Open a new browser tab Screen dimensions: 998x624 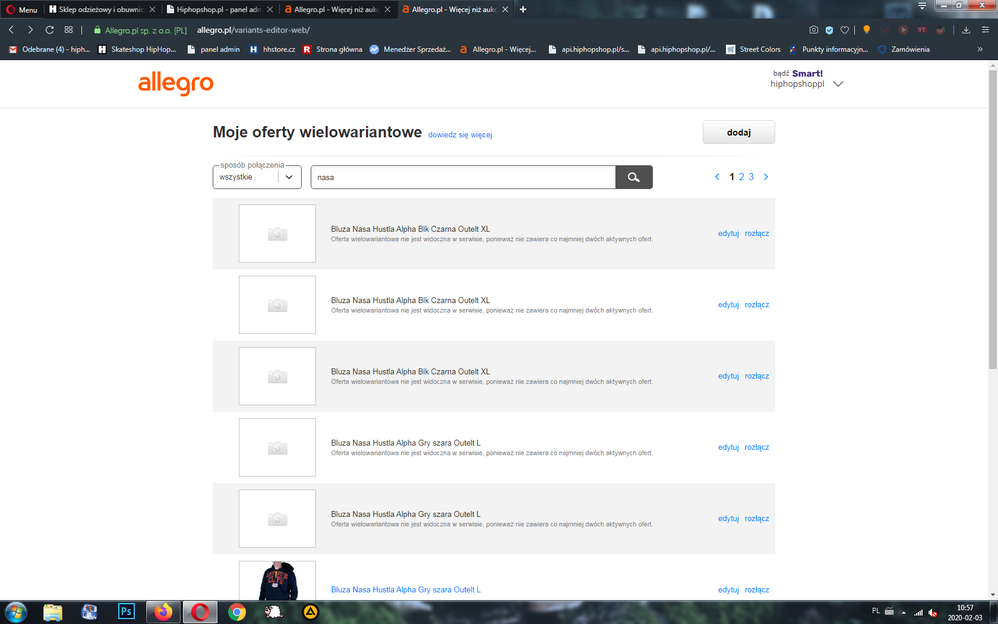pos(523,9)
